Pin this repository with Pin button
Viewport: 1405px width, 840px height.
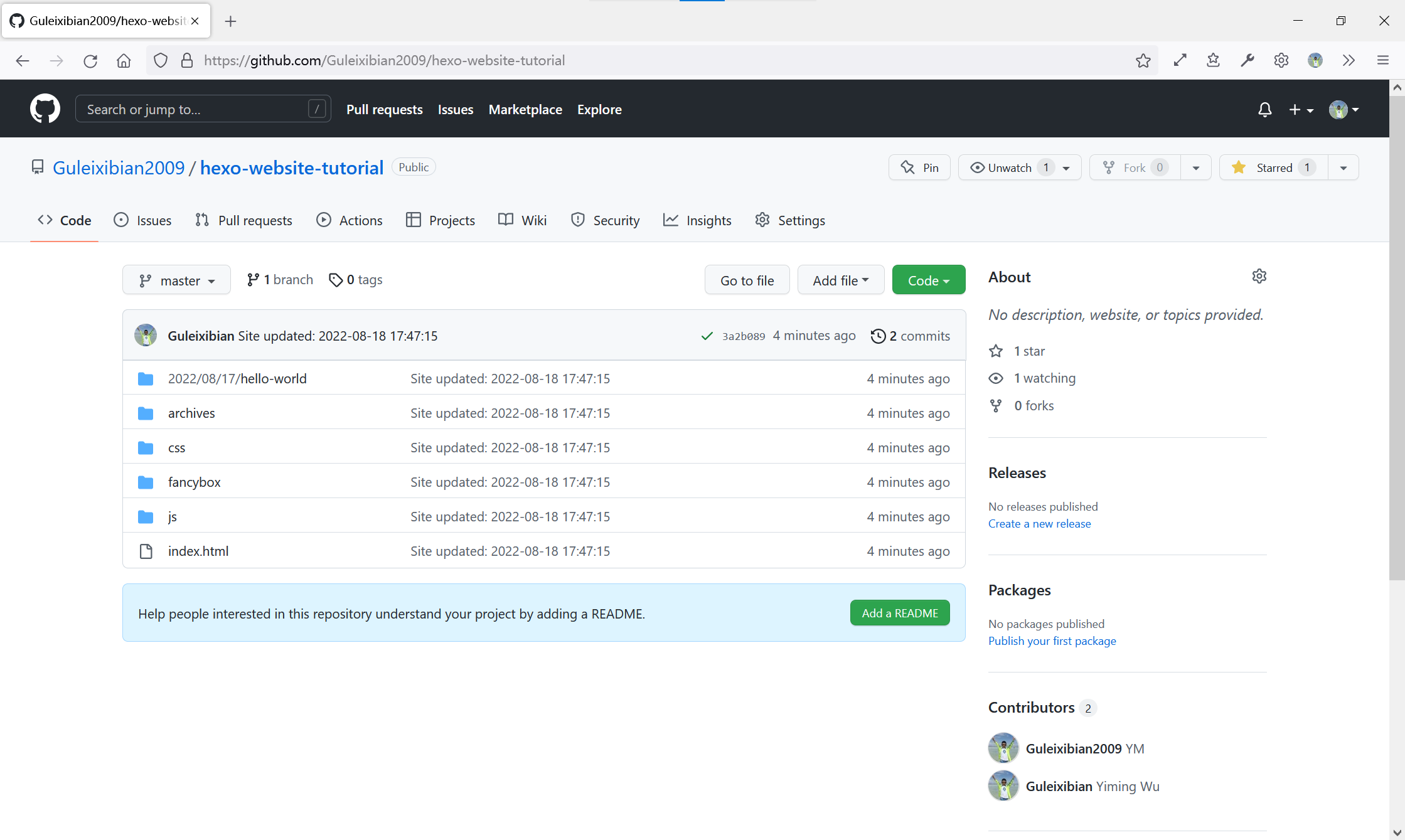click(x=919, y=167)
